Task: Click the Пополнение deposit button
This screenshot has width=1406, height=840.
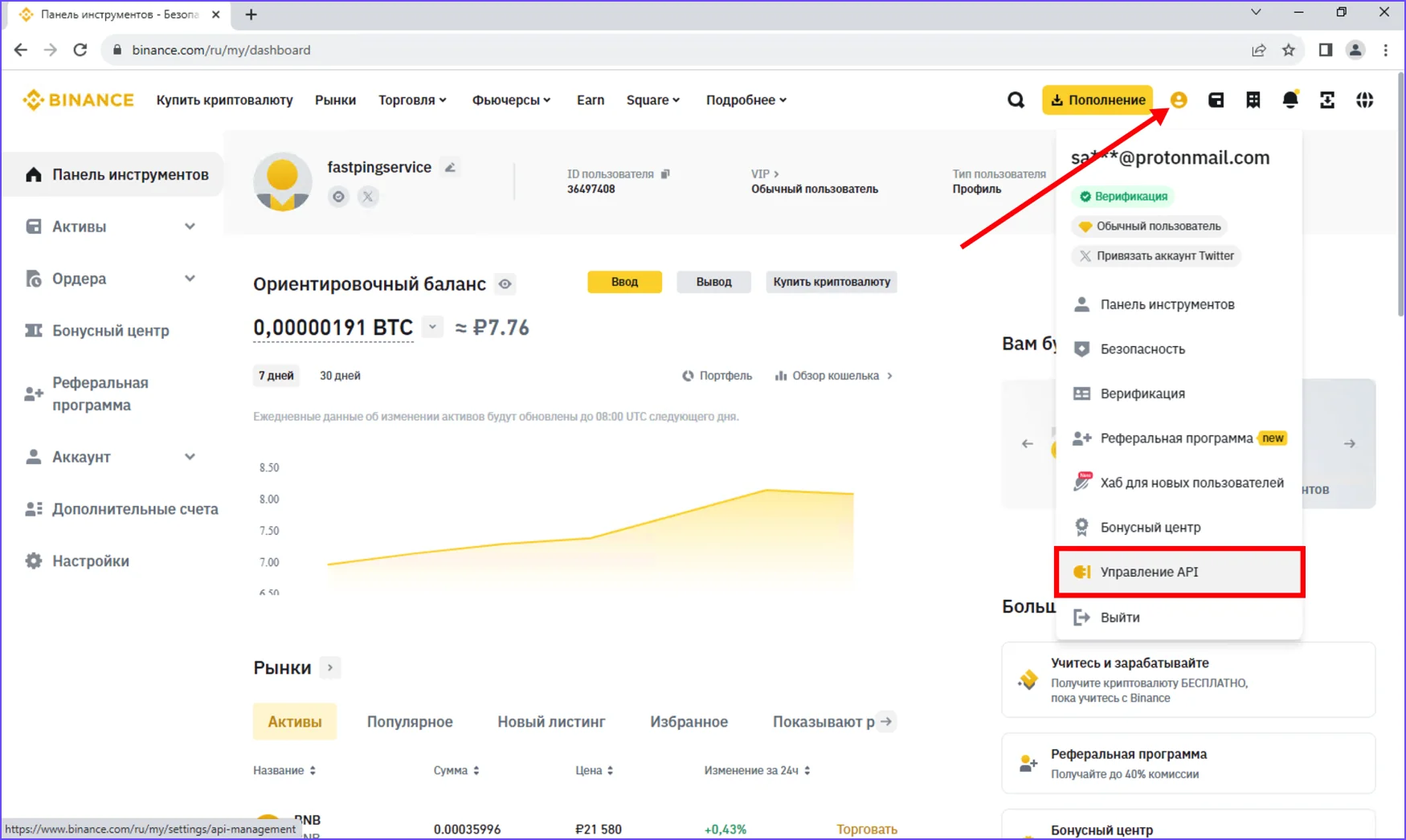Action: coord(1097,100)
